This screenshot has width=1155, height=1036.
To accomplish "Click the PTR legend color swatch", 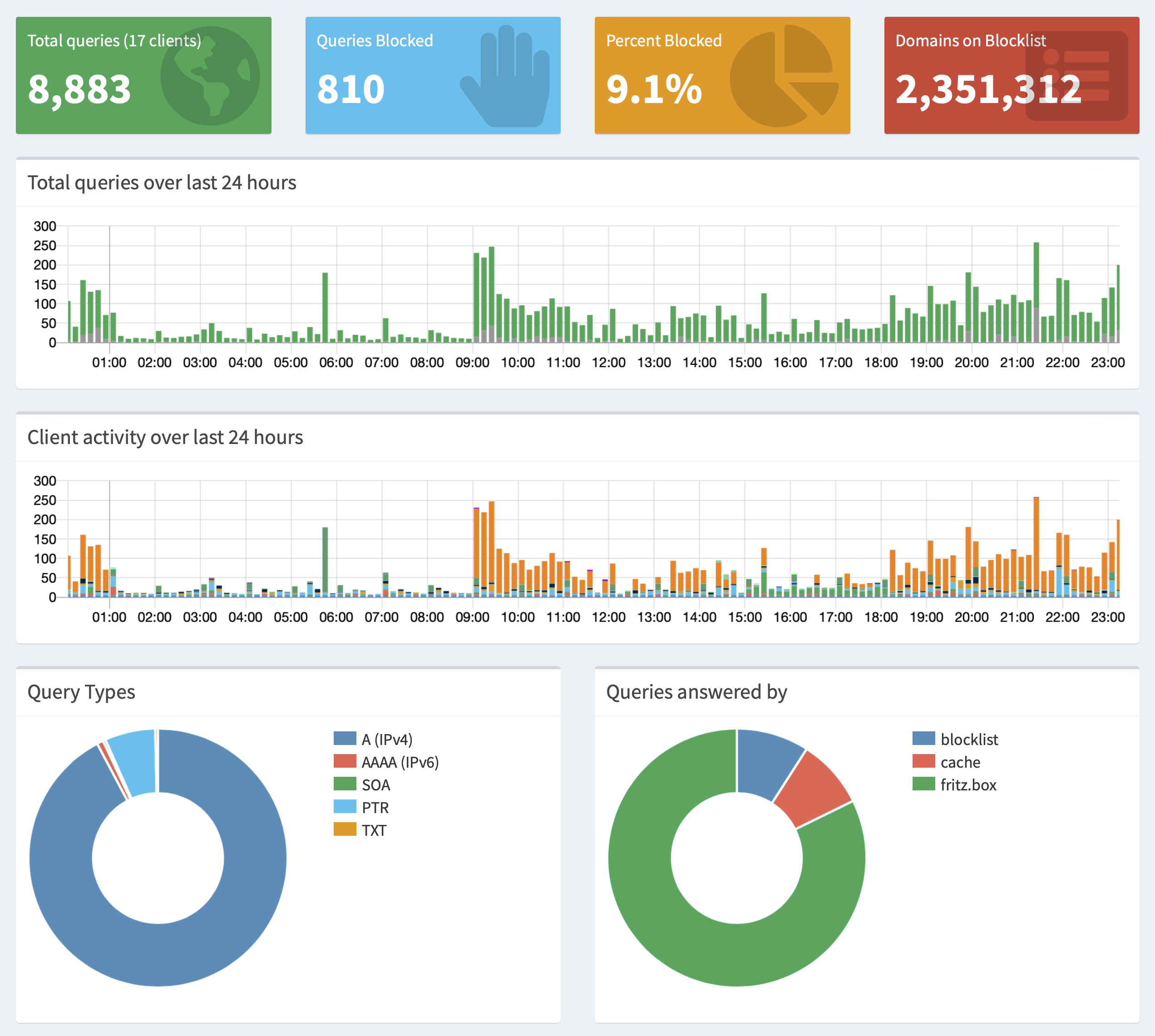I will tap(345, 807).
